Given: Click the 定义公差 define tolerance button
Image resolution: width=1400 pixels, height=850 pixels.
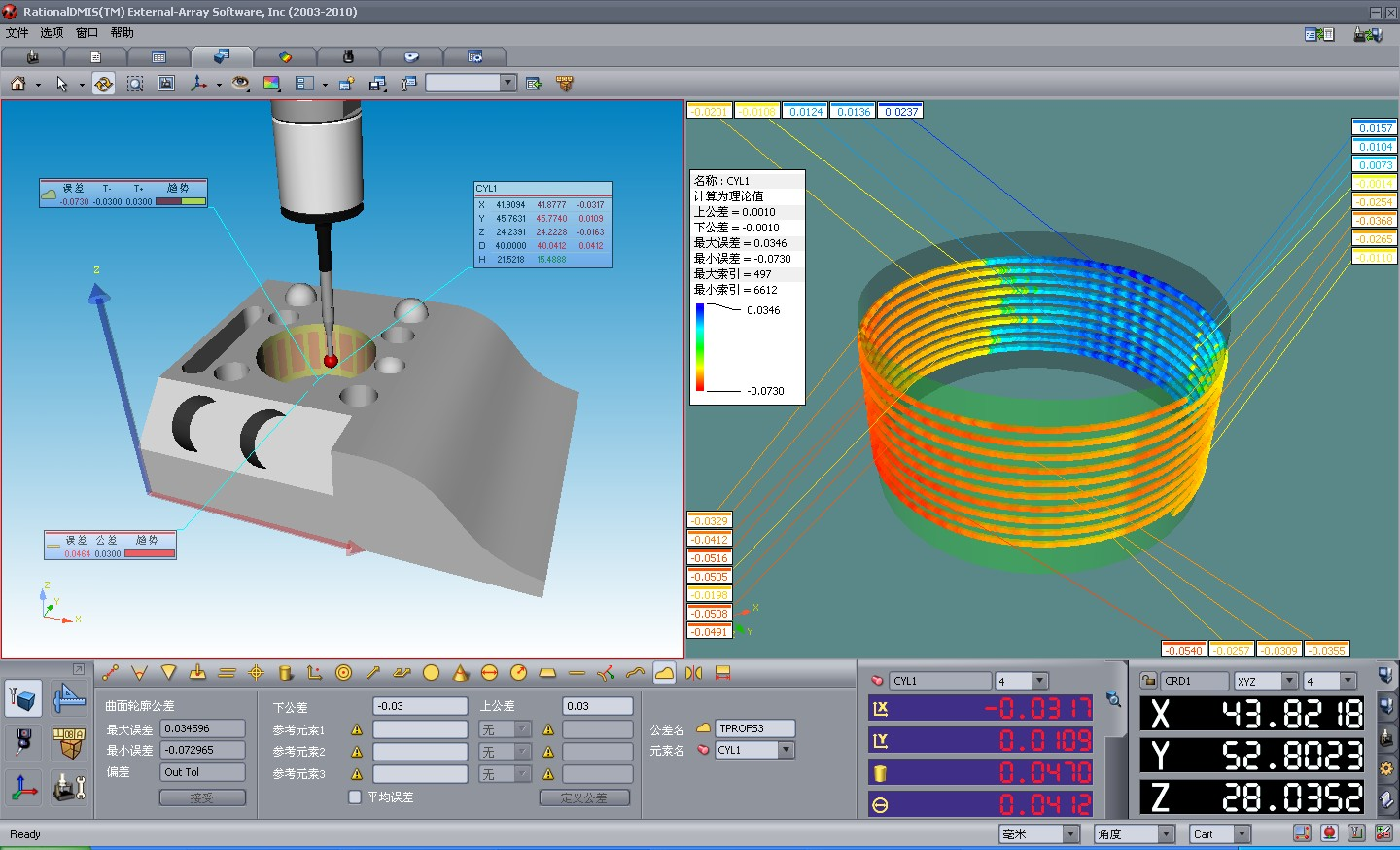Looking at the screenshot, I should (584, 797).
